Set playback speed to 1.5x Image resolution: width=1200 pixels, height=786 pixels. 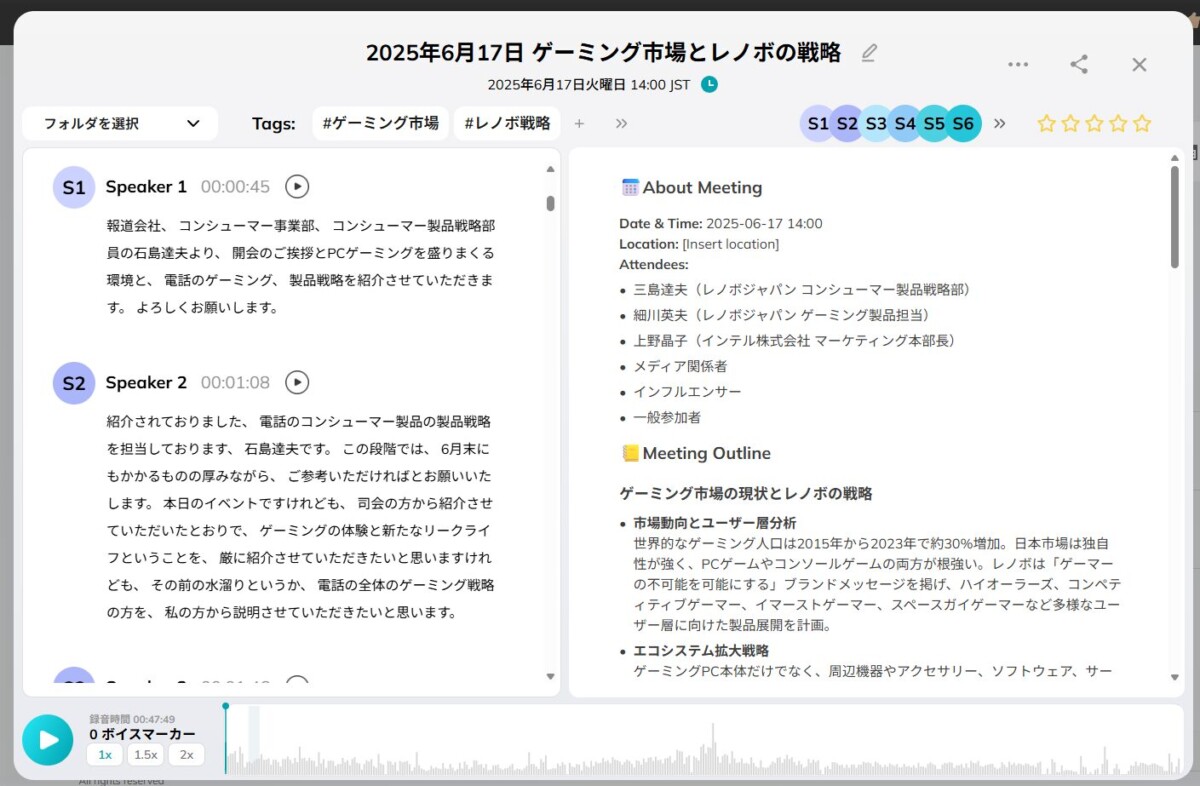coord(145,755)
